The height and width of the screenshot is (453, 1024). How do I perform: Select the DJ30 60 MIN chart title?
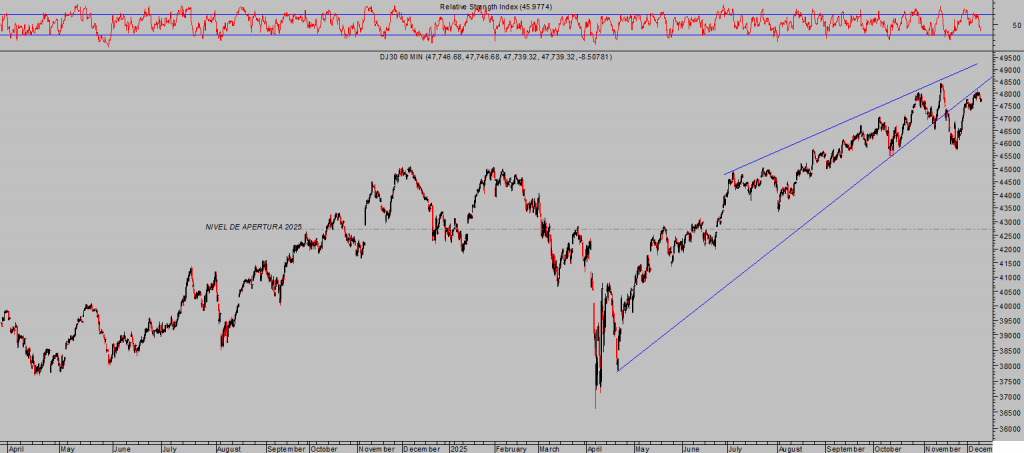point(519,57)
